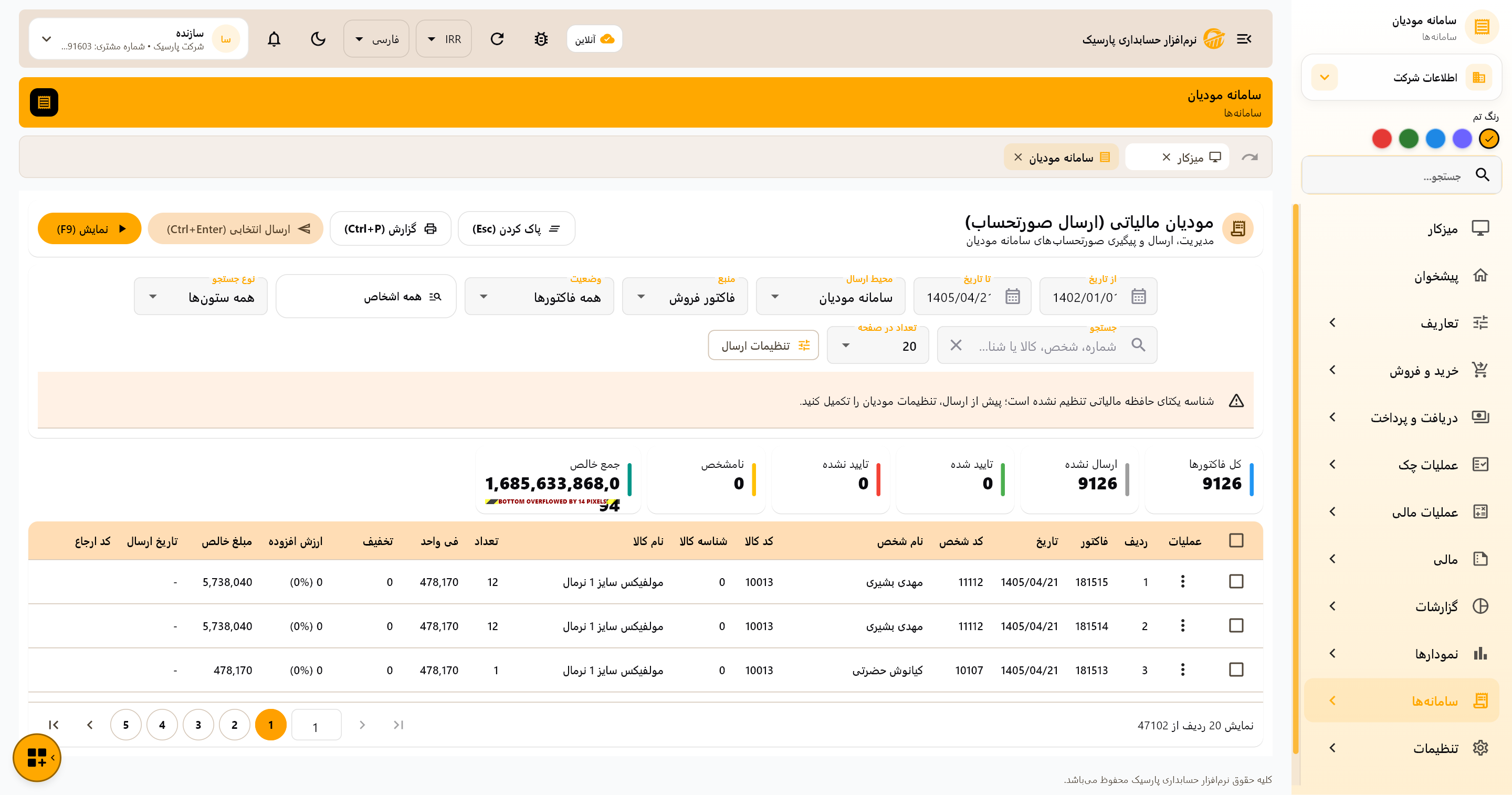Expand گزارشات sidebar menu

[1401, 606]
